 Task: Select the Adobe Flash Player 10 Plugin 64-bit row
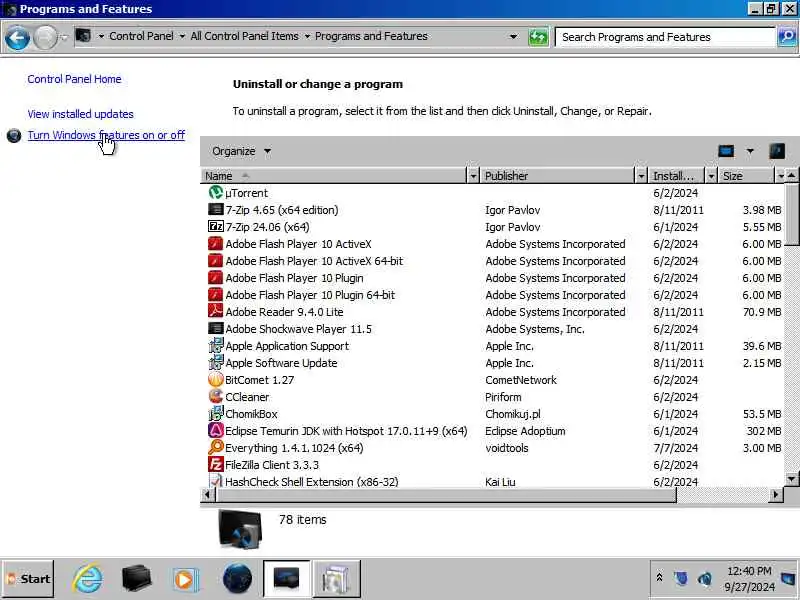pyautogui.click(x=493, y=295)
